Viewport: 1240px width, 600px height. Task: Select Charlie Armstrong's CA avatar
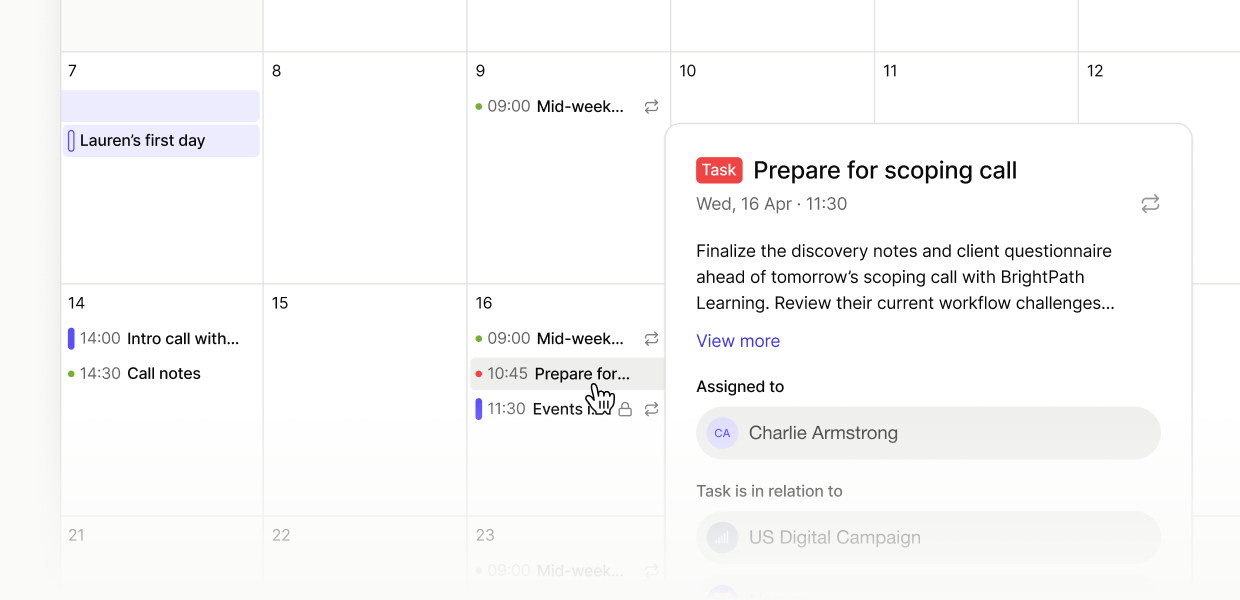pos(721,433)
